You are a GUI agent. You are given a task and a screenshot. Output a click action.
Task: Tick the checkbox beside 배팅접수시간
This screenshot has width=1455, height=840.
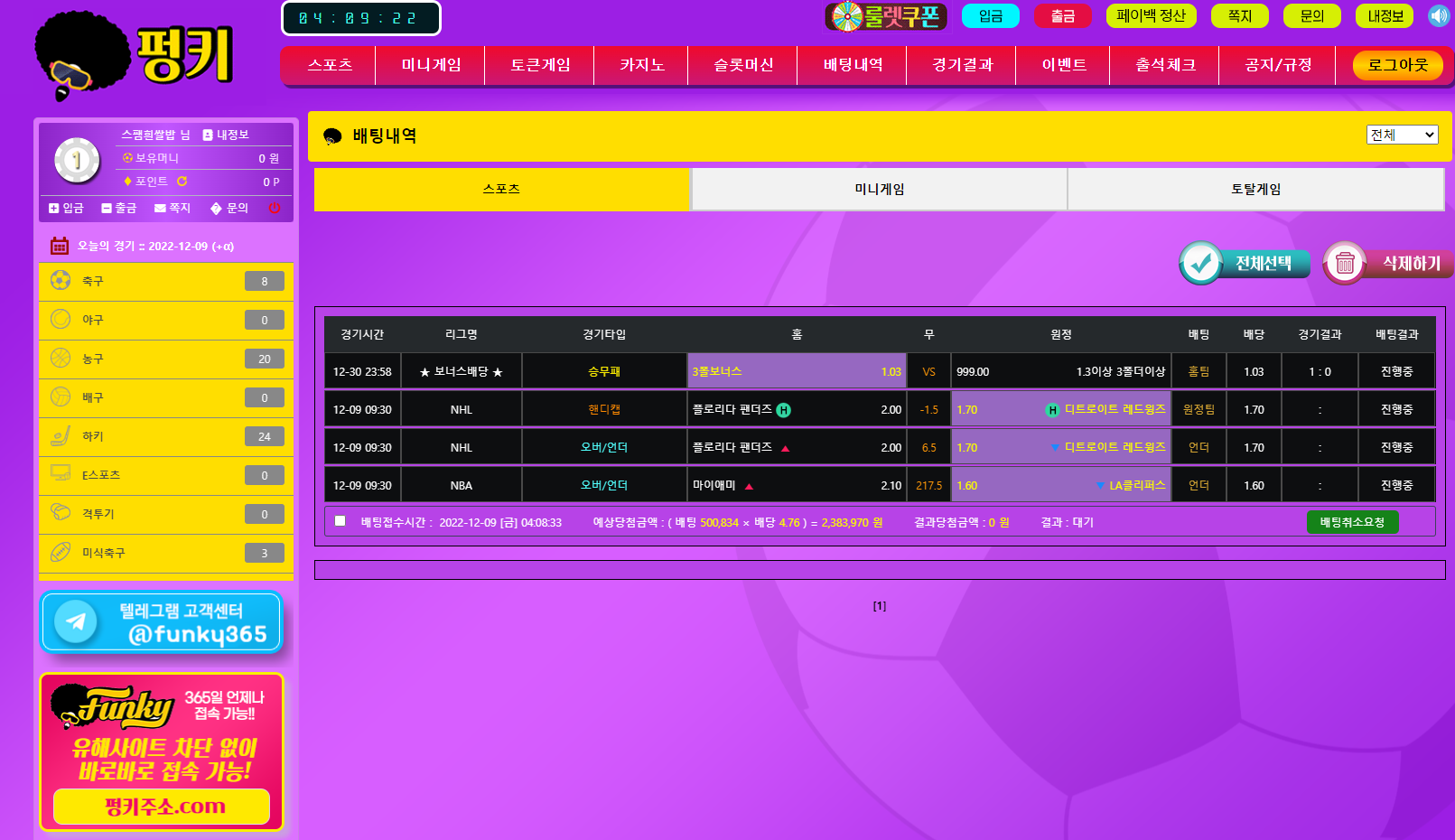pos(340,521)
